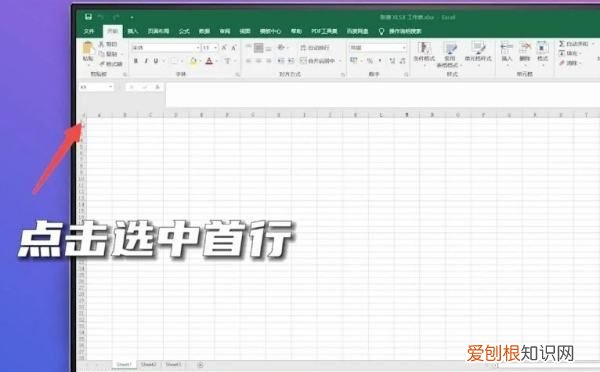Click the Name Box cell reference field
Screen dimensions: 600x372
(x=96, y=87)
